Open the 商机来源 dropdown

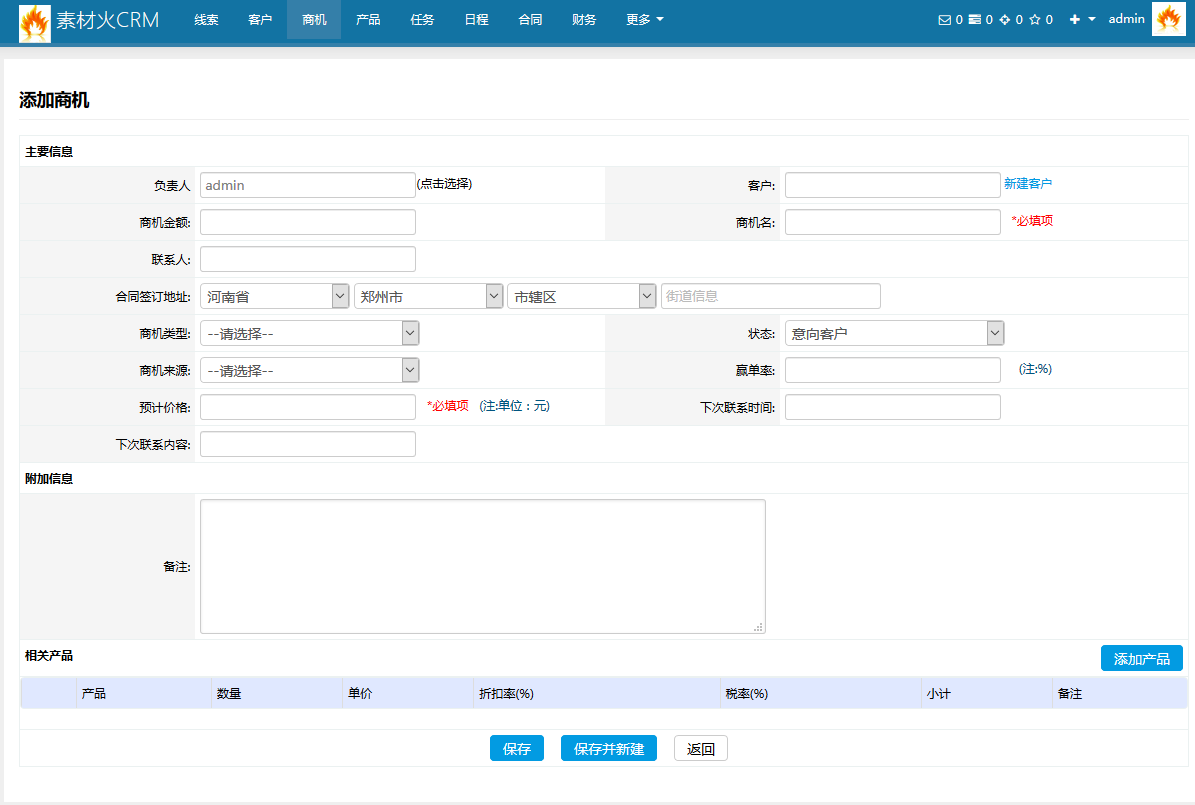309,370
